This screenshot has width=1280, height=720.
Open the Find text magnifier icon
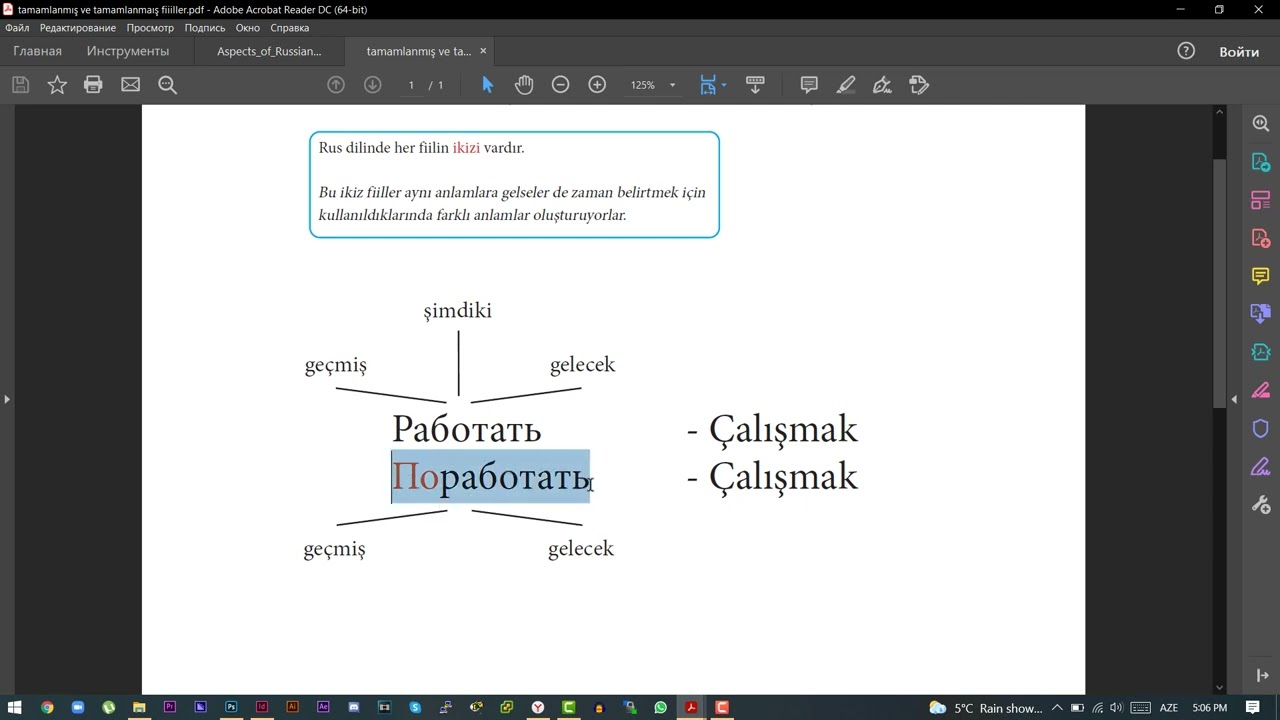[167, 85]
